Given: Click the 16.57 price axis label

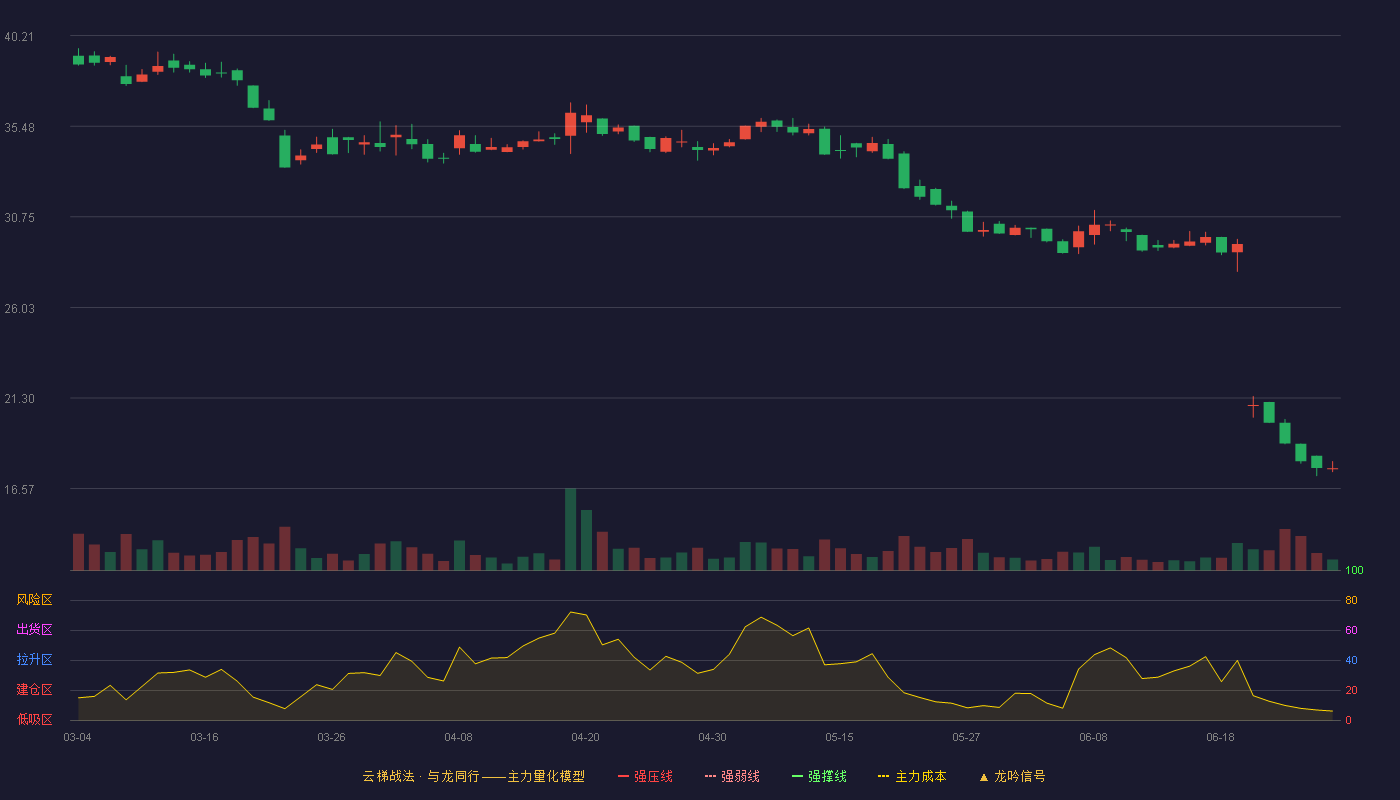Looking at the screenshot, I should (x=19, y=489).
